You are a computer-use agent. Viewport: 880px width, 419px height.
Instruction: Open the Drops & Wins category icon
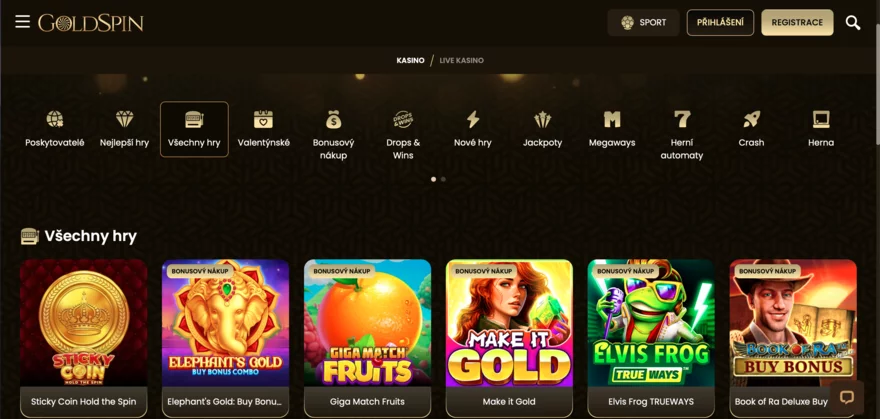tap(403, 119)
